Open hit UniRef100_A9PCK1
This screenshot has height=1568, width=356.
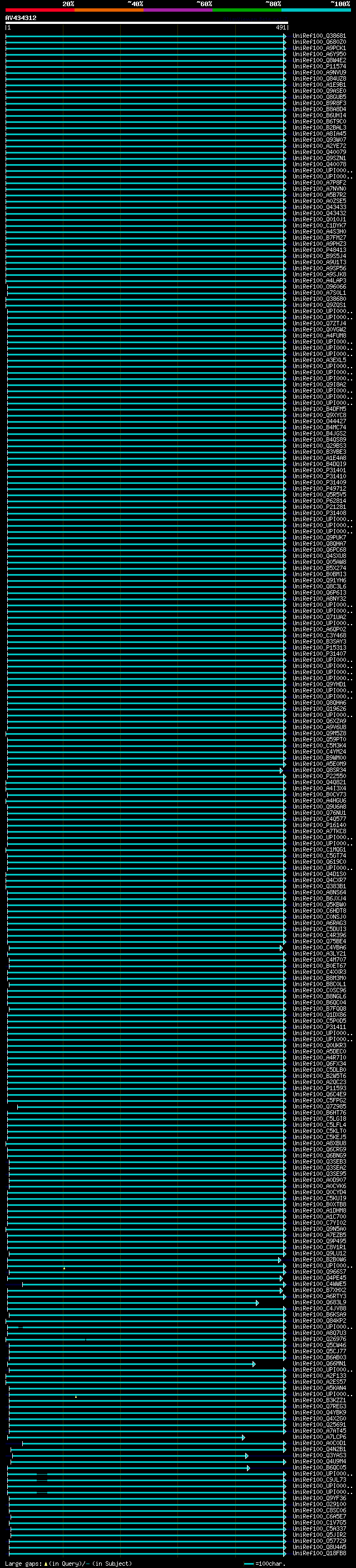pyautogui.click(x=319, y=48)
